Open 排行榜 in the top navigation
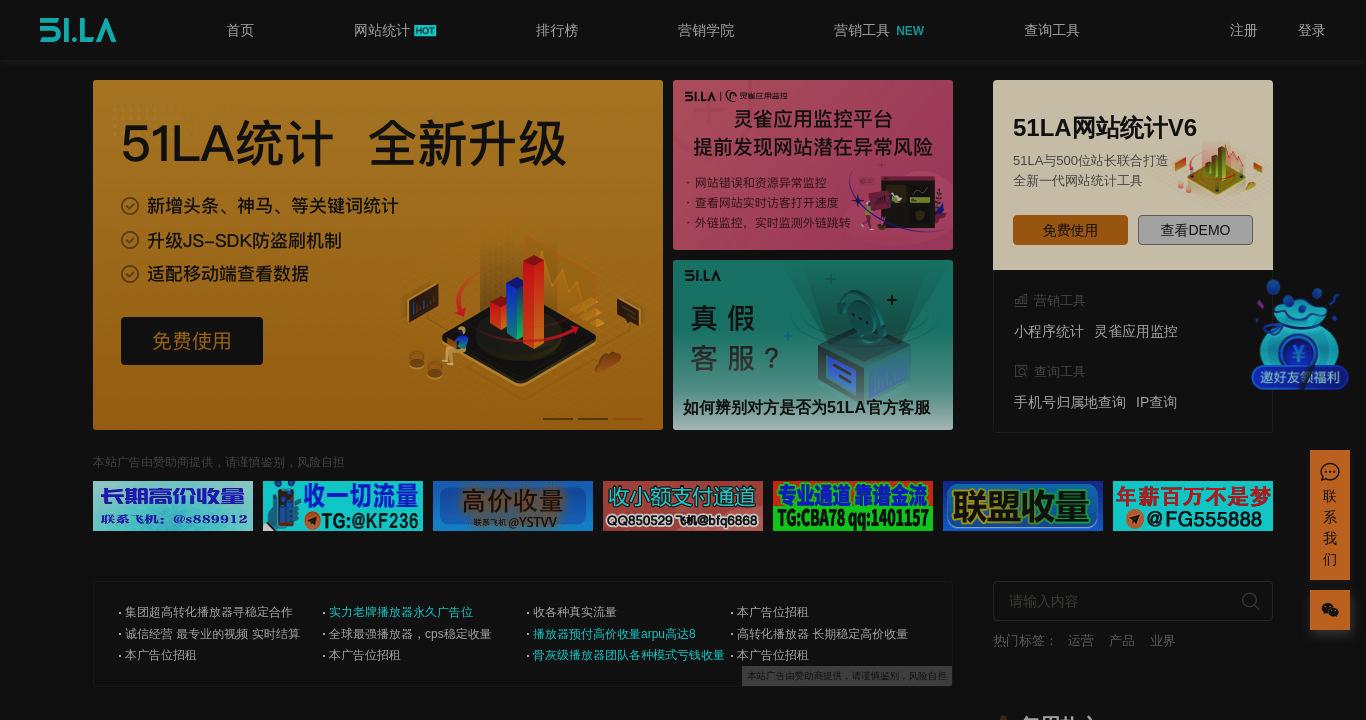1366x720 pixels. pyautogui.click(x=557, y=30)
